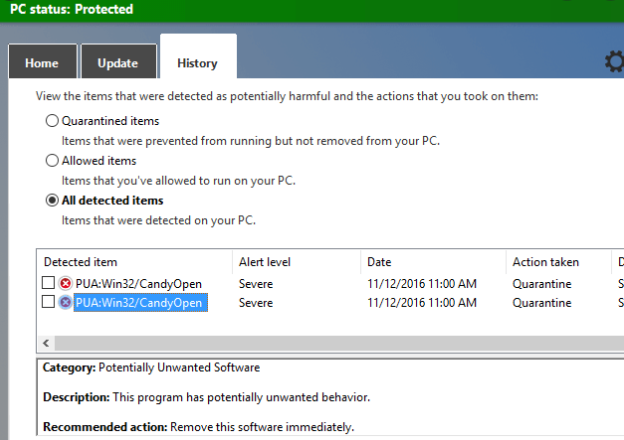Check the first PUA:Win32/CandyOpen checkbox
The image size is (624, 440).
(x=48, y=284)
